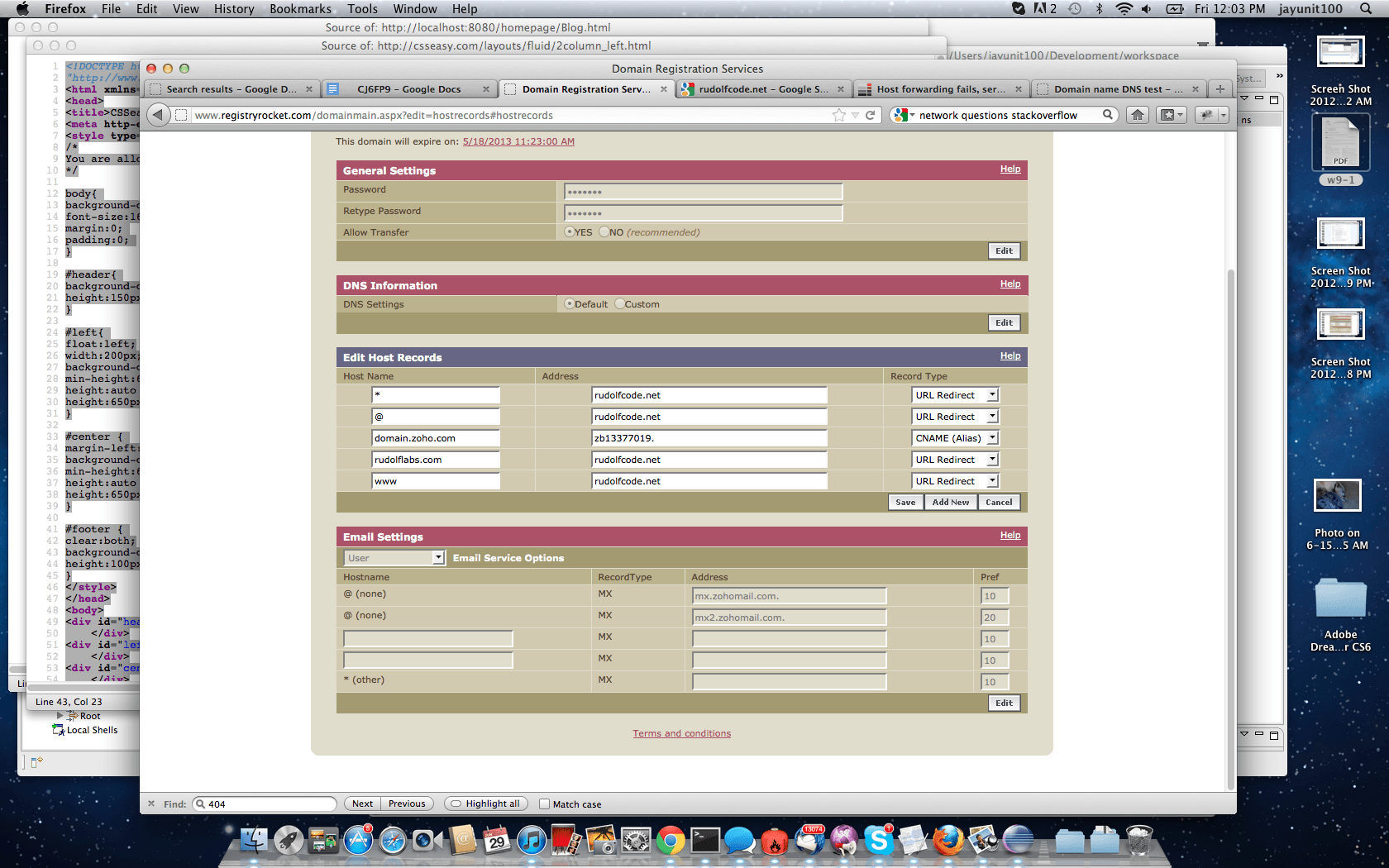Open System Preferences in the Dock

tap(636, 841)
